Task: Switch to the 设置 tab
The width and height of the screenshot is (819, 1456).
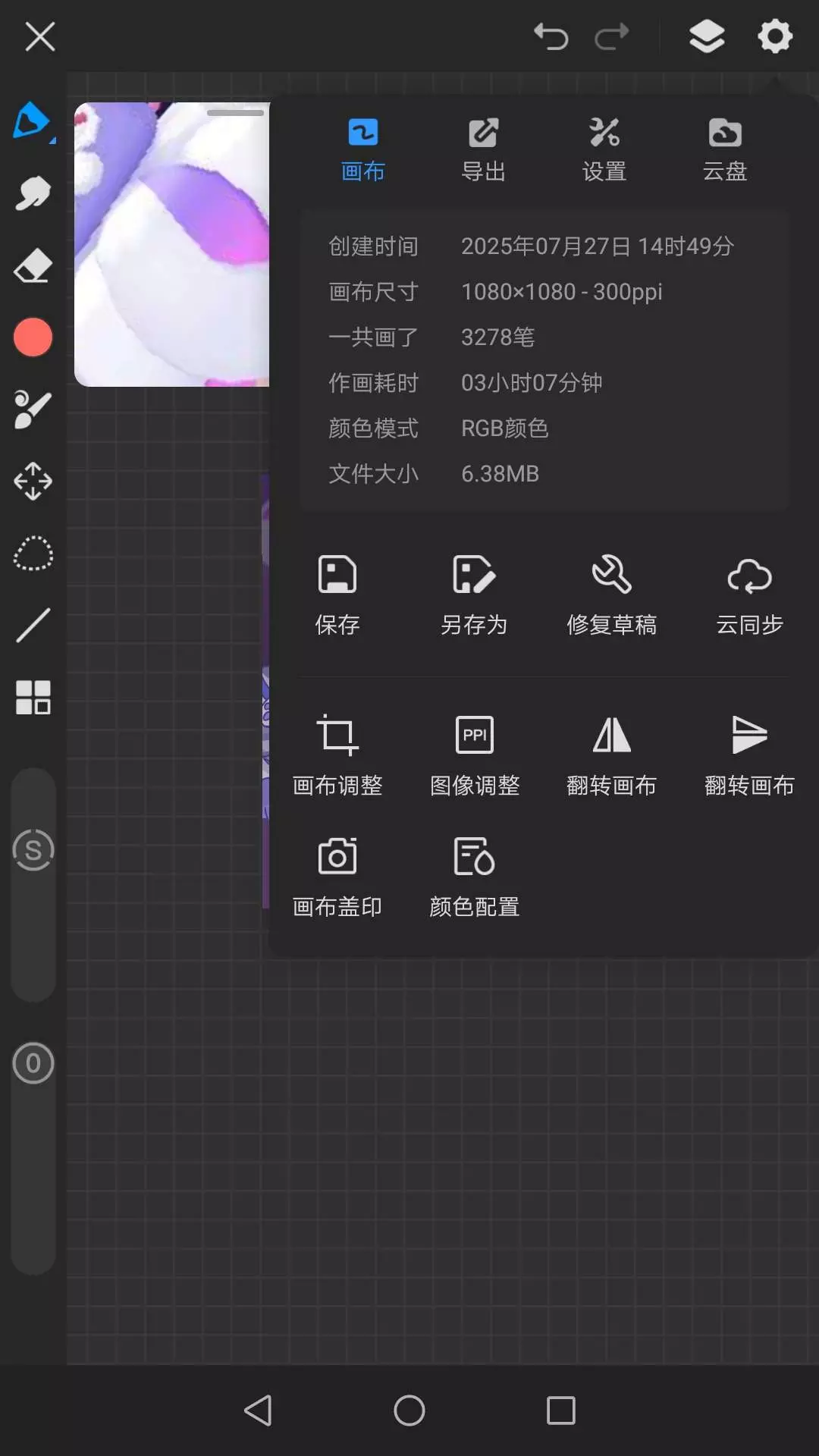Action: [604, 150]
